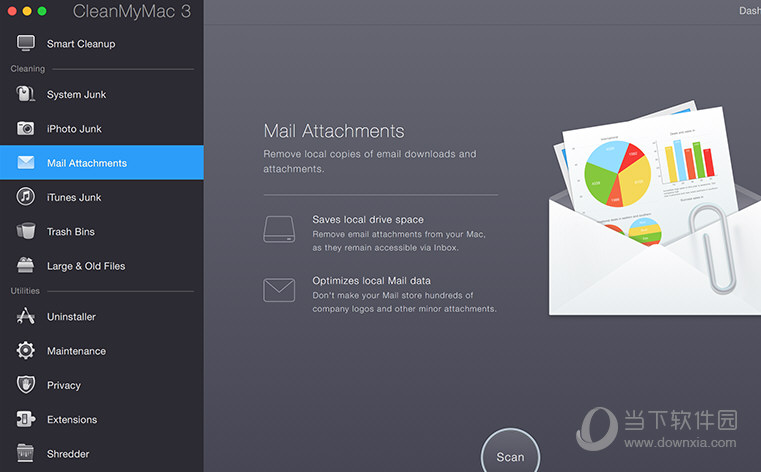Click the 'Optimizes local Mail data' text
The image size is (761, 472).
click(x=371, y=280)
